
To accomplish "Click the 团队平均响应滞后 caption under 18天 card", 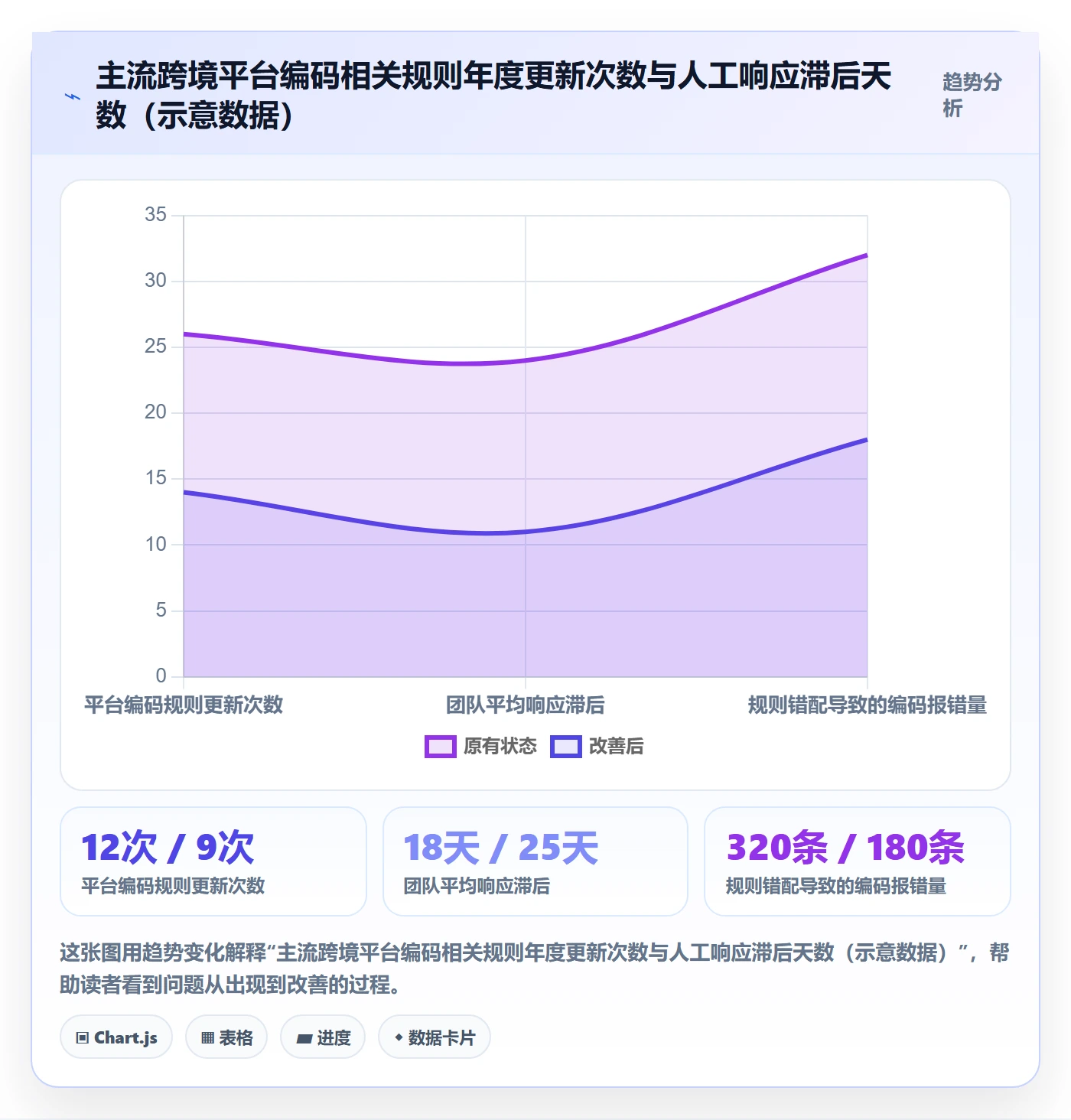I will click(x=477, y=886).
